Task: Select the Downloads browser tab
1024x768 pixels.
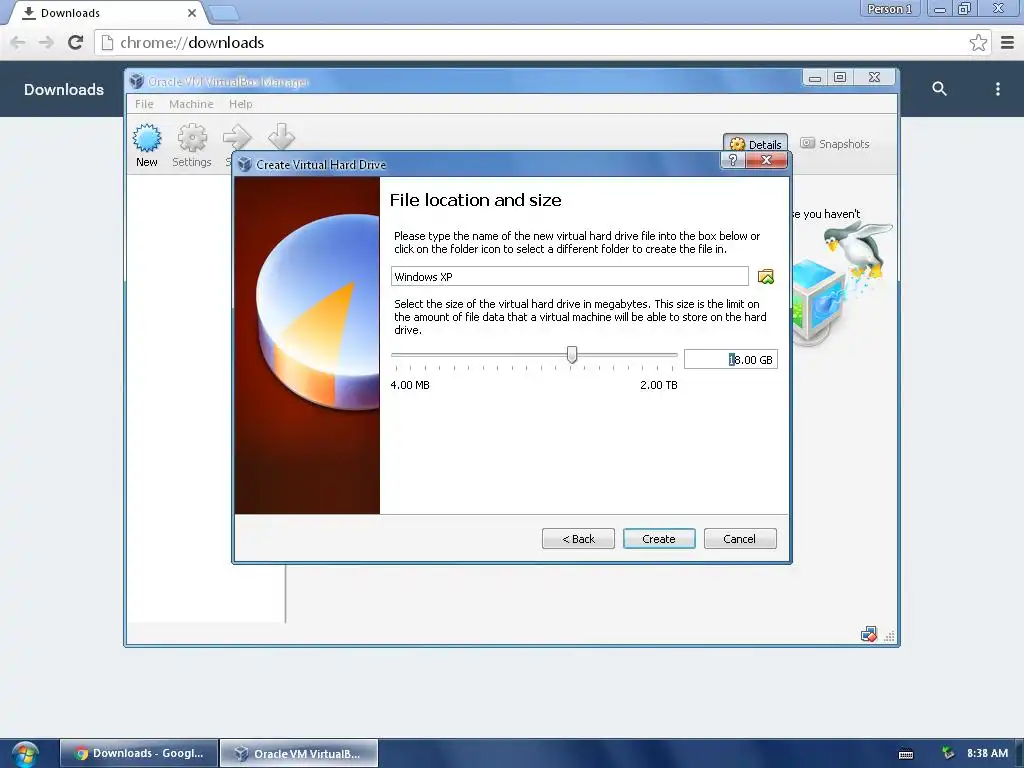Action: pyautogui.click(x=104, y=13)
